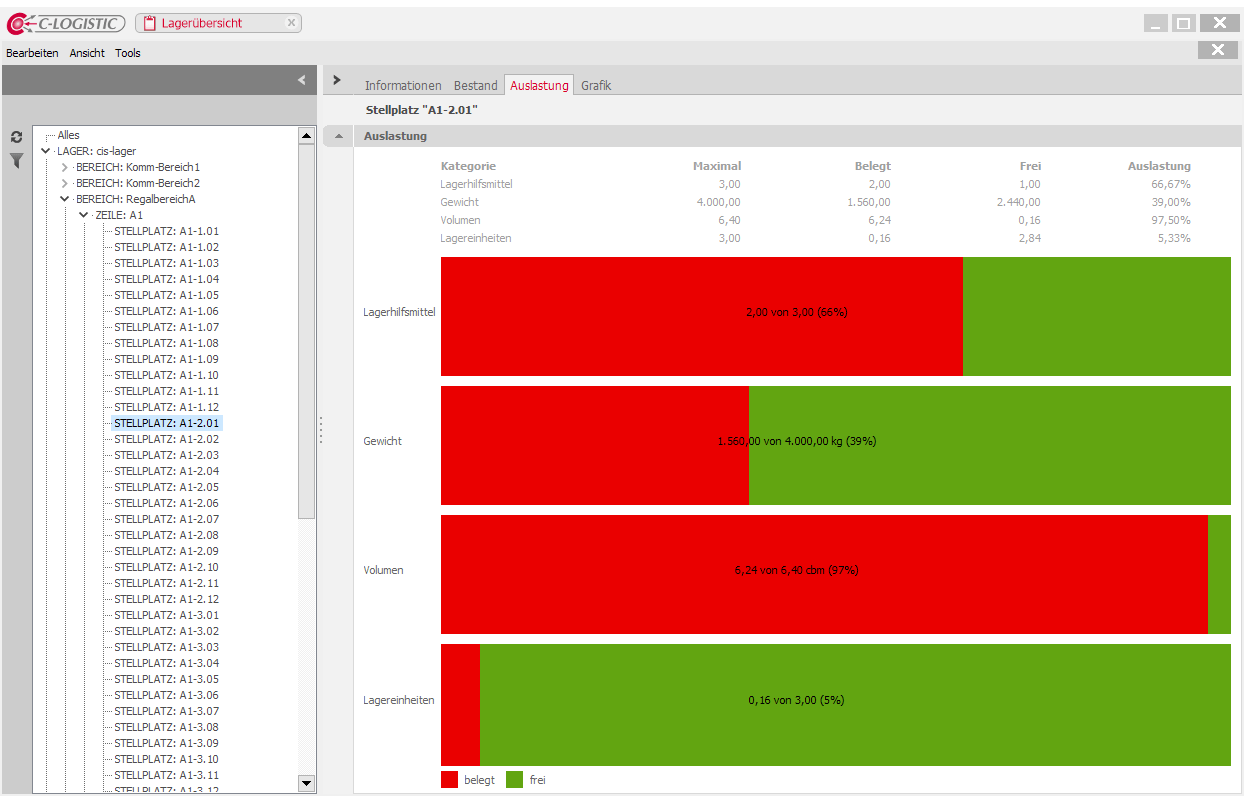
Task: Collapse the Auslastung section triangle
Action: (338, 136)
